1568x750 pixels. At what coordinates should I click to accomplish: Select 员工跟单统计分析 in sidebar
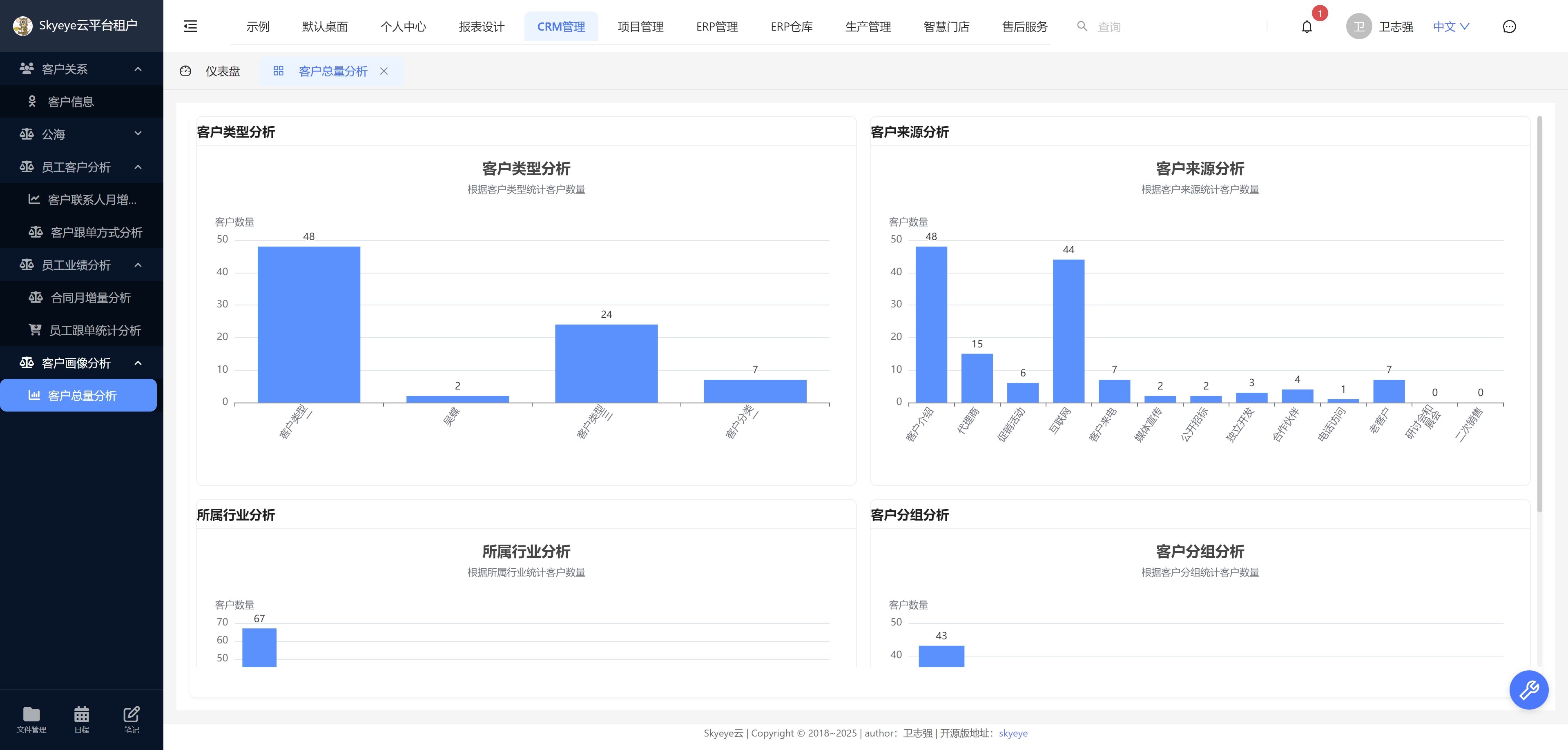[95, 330]
